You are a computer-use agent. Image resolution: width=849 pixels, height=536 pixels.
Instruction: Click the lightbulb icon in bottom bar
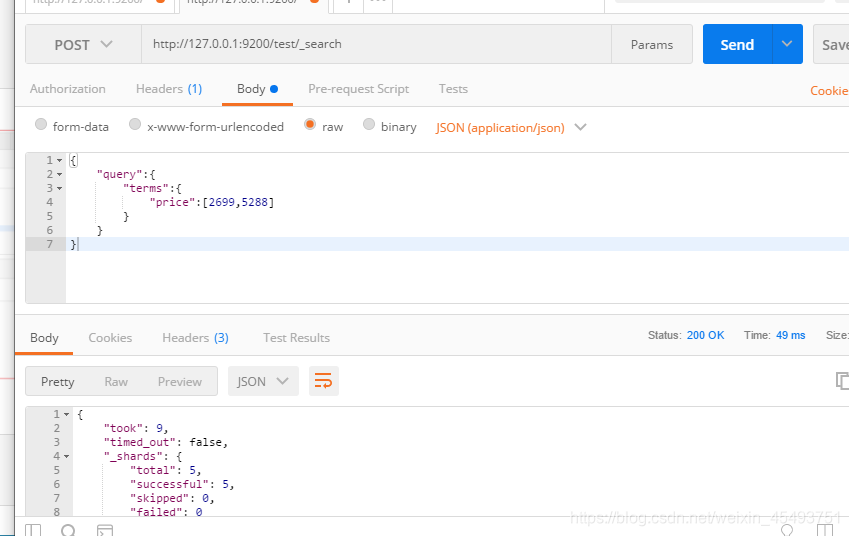(x=787, y=530)
